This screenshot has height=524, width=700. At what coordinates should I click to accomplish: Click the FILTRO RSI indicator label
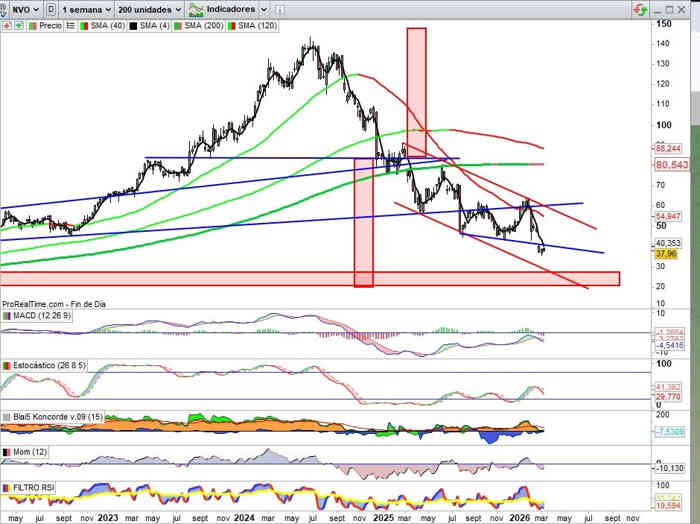coord(33,487)
